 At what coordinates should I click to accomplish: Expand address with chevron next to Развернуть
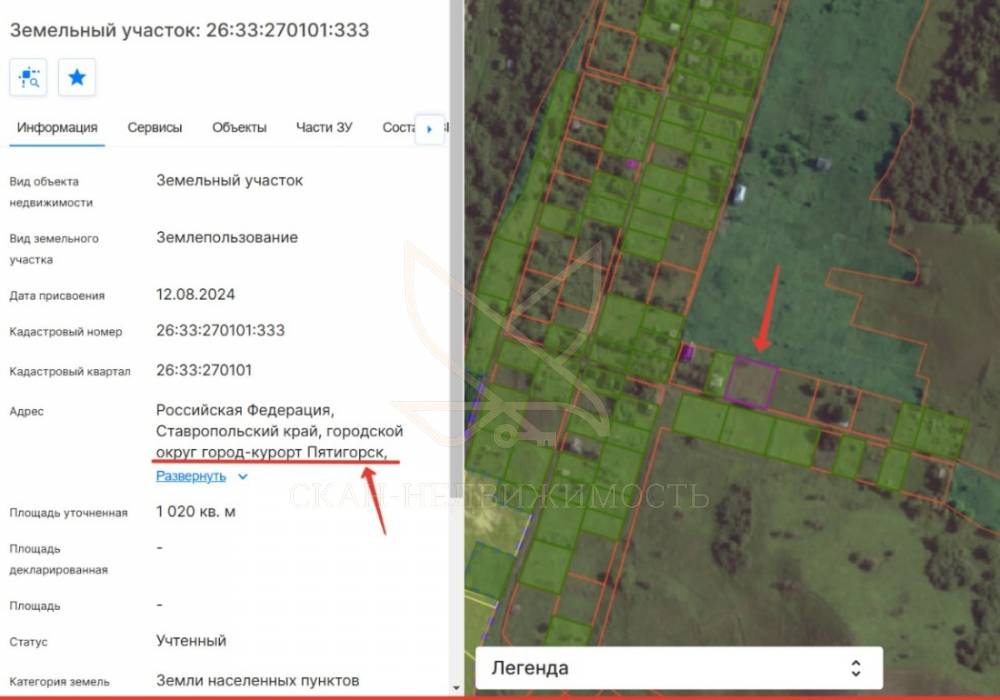pos(242,477)
